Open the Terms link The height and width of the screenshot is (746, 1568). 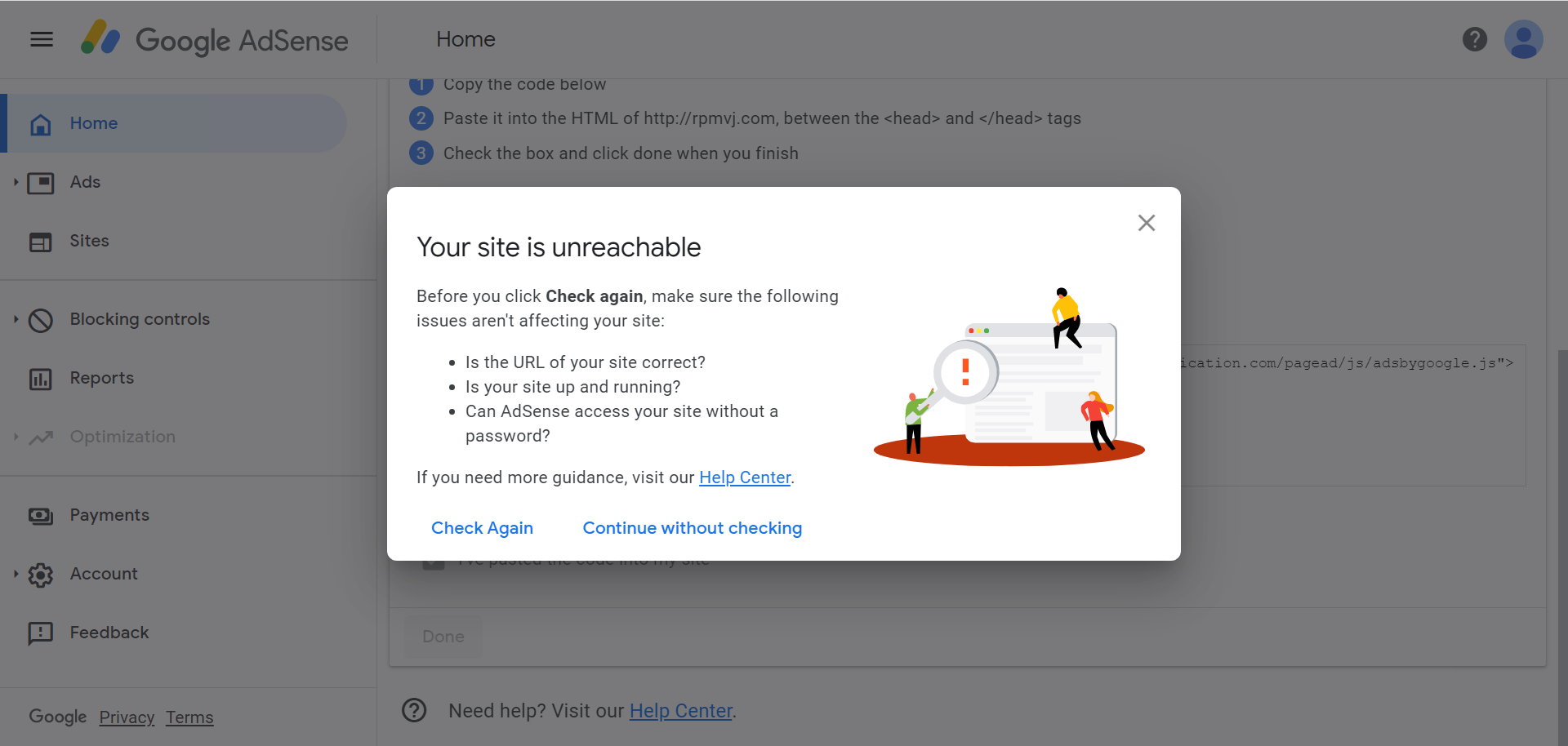[x=189, y=717]
